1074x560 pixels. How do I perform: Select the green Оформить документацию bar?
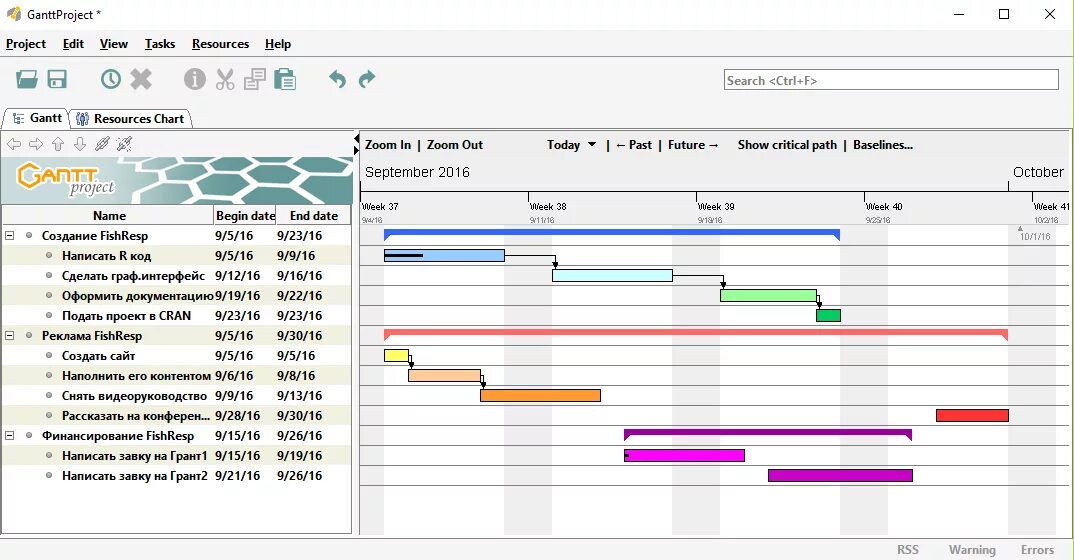(769, 295)
